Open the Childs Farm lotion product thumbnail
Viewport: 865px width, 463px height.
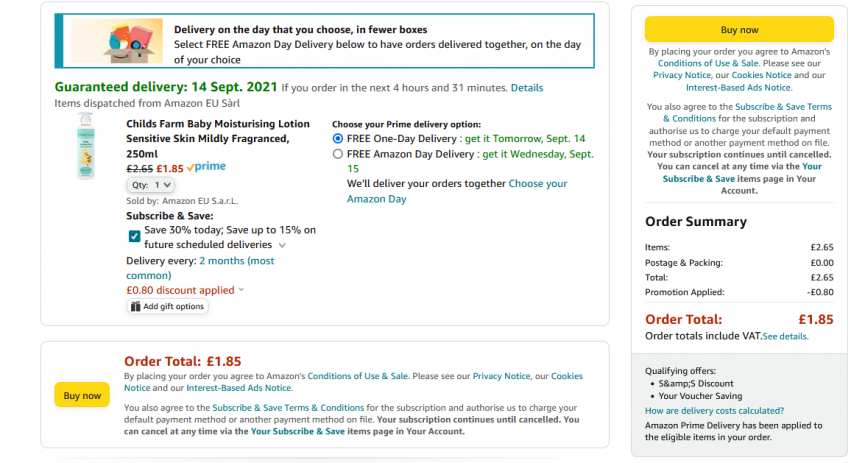point(86,146)
